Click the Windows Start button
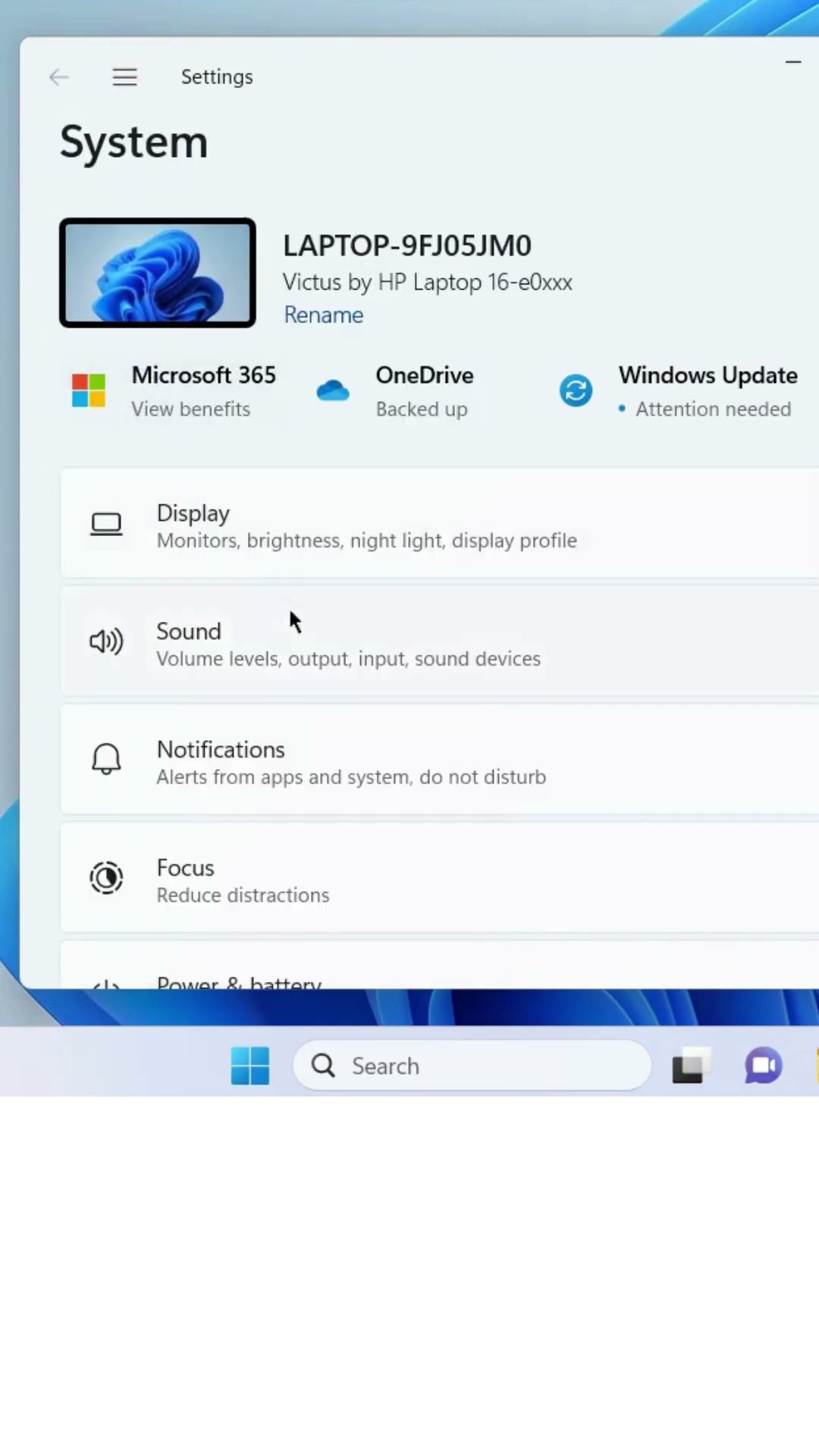The height and width of the screenshot is (1456, 819). 250,1065
